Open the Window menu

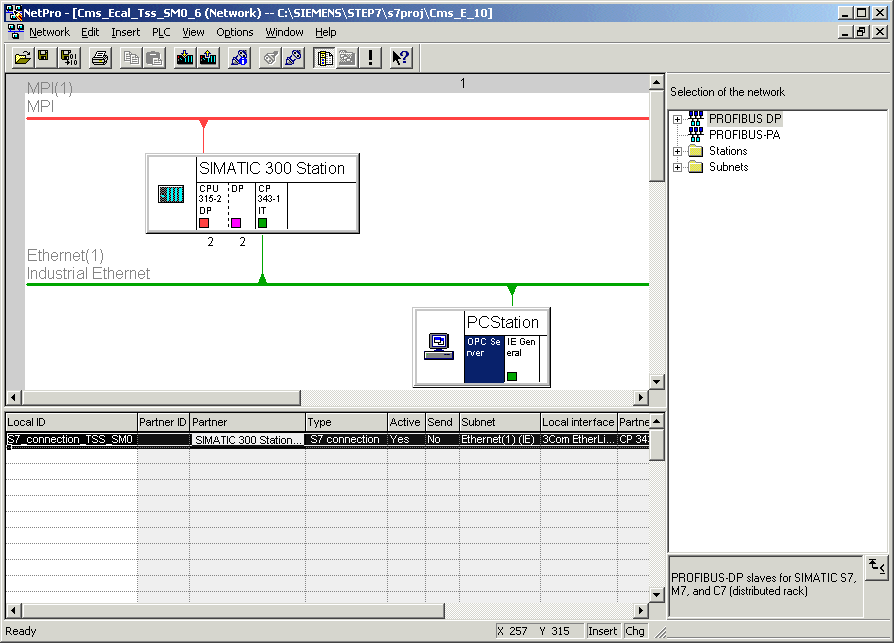(x=285, y=32)
